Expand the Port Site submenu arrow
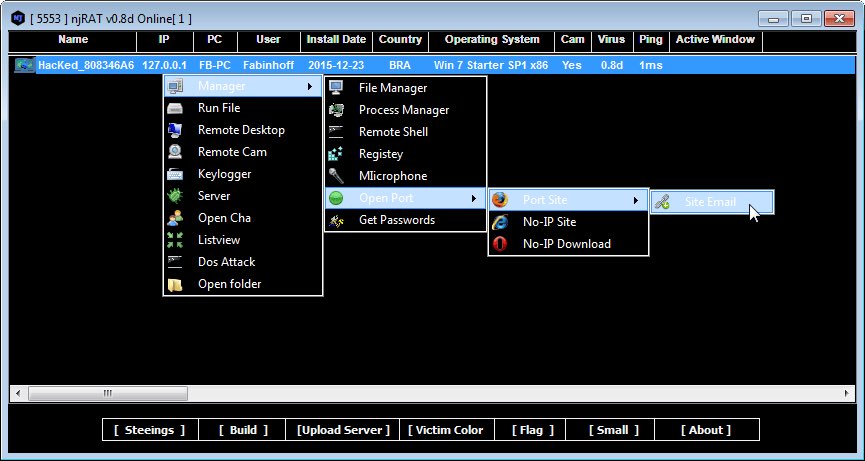Viewport: 865px width, 461px height. point(636,200)
